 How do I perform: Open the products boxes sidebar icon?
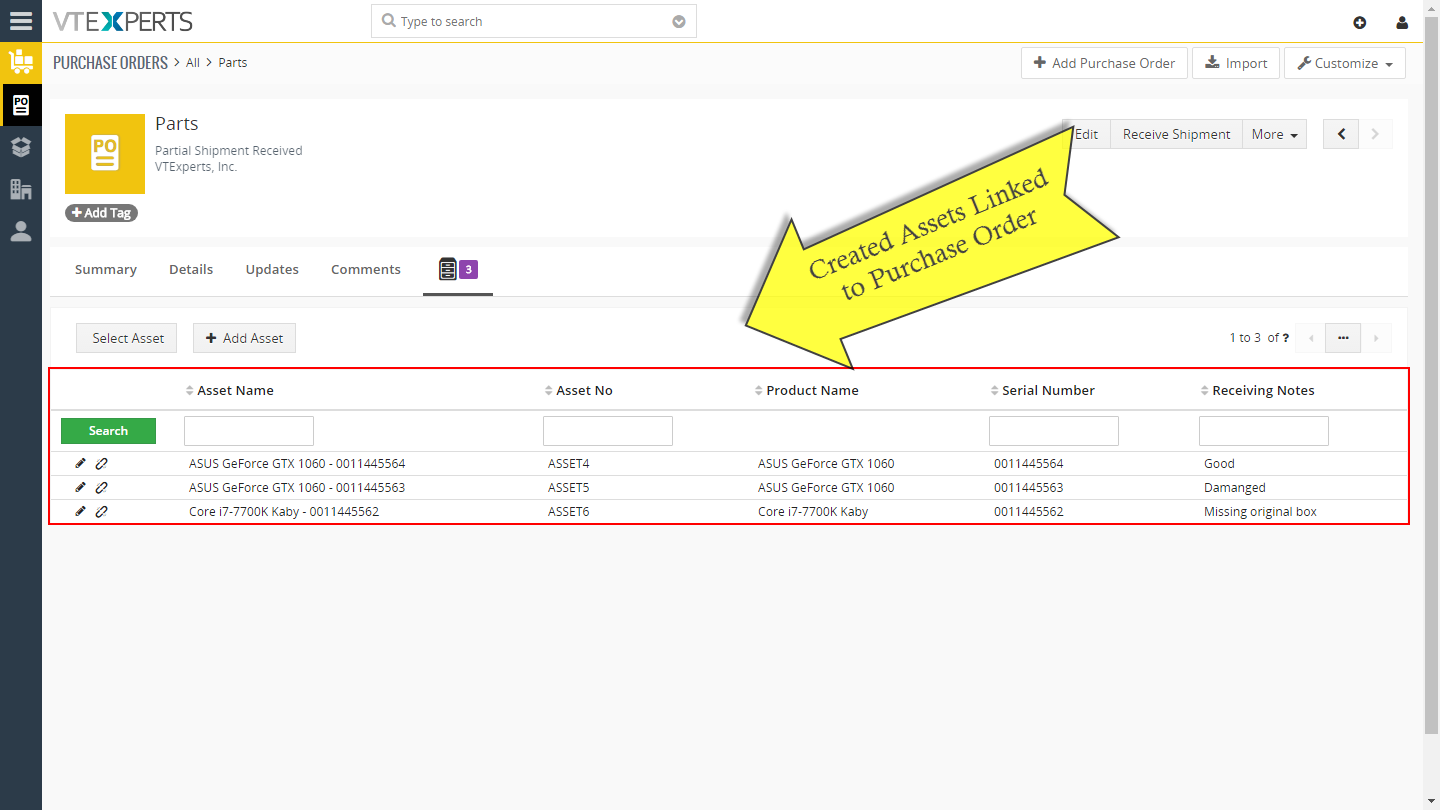[x=21, y=147]
